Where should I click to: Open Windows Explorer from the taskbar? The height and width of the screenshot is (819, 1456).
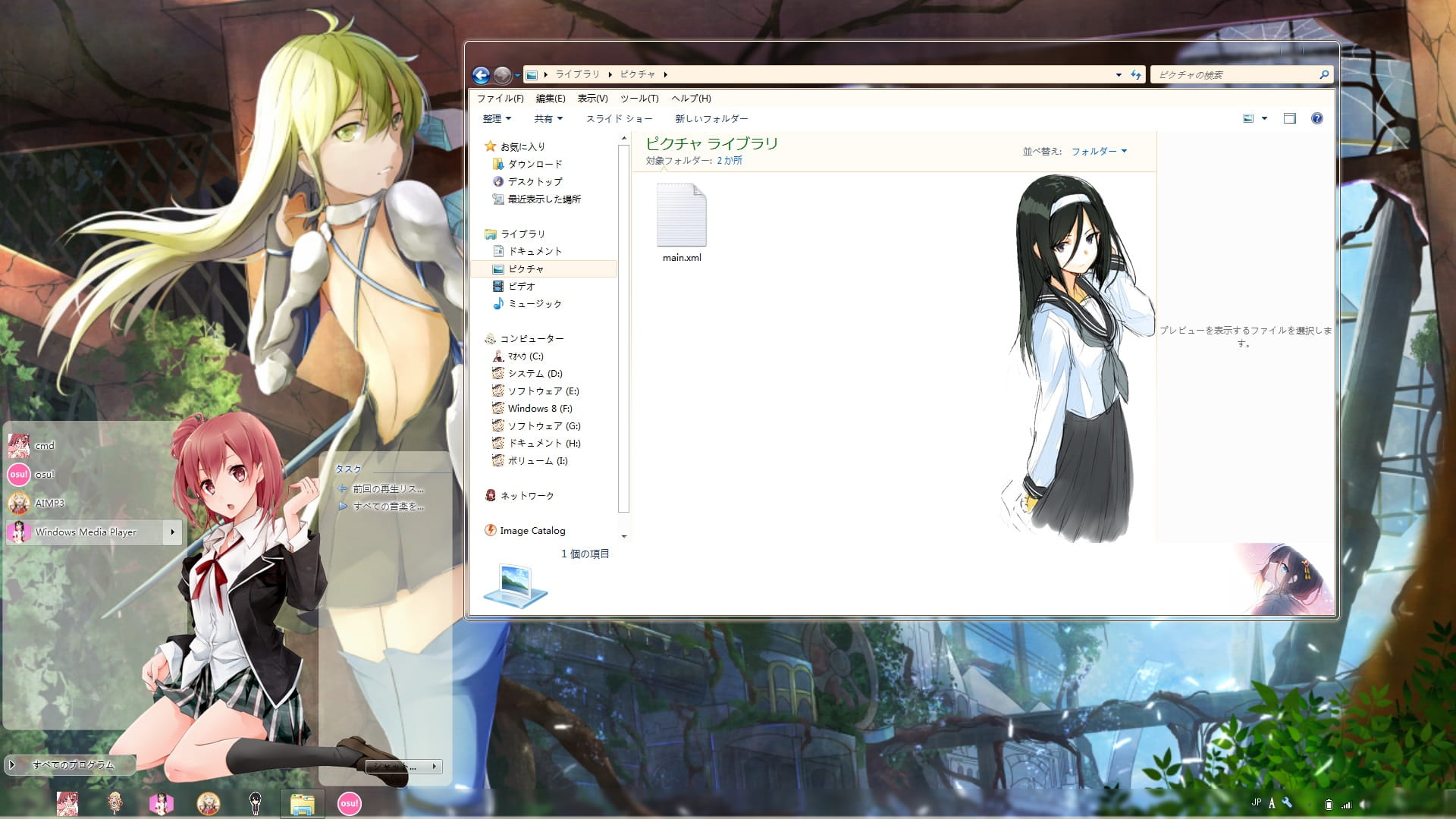pos(303,805)
